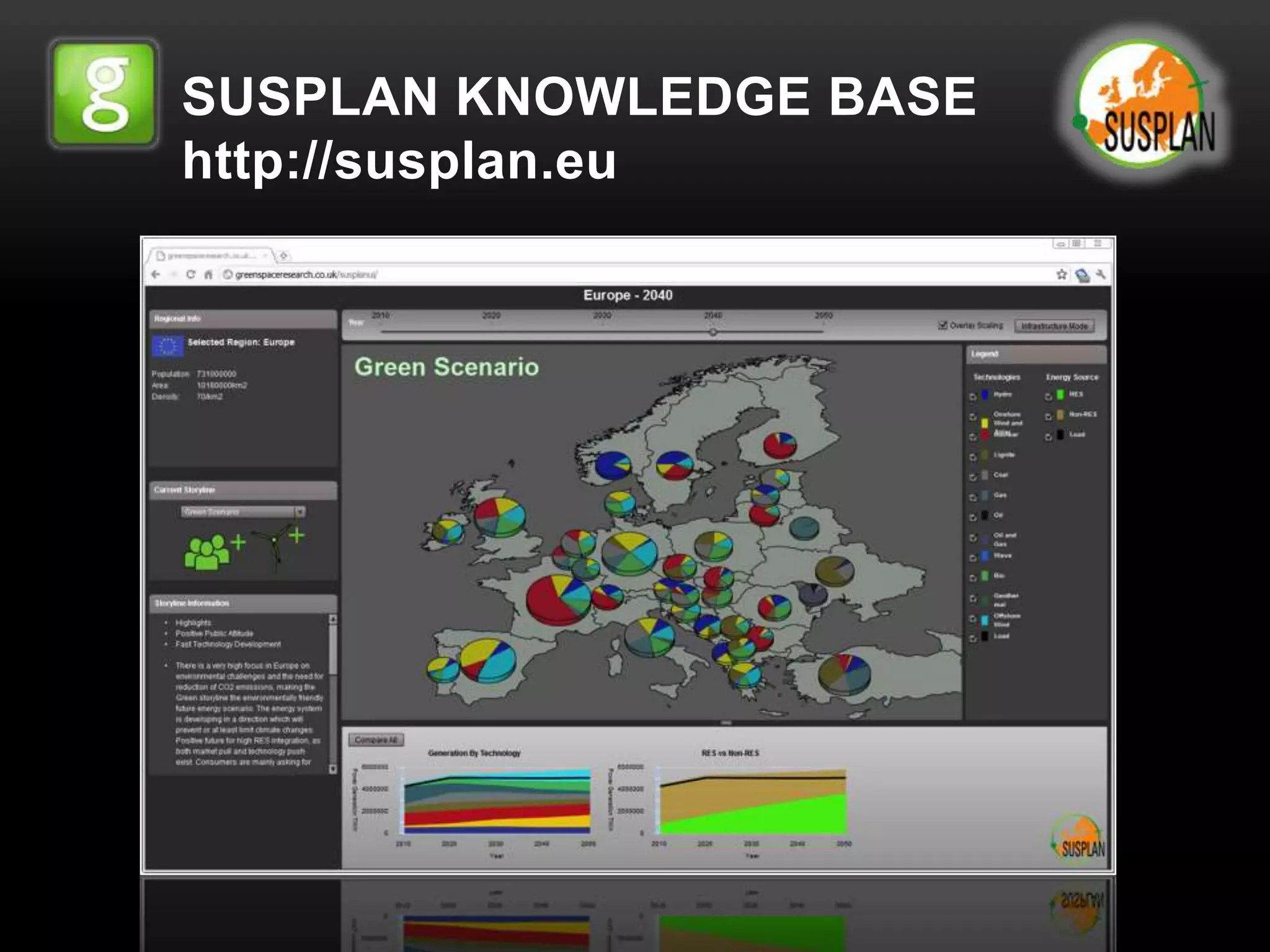Screen dimensions: 1270x952
Task: Open the browser home page icon
Action: 208,275
